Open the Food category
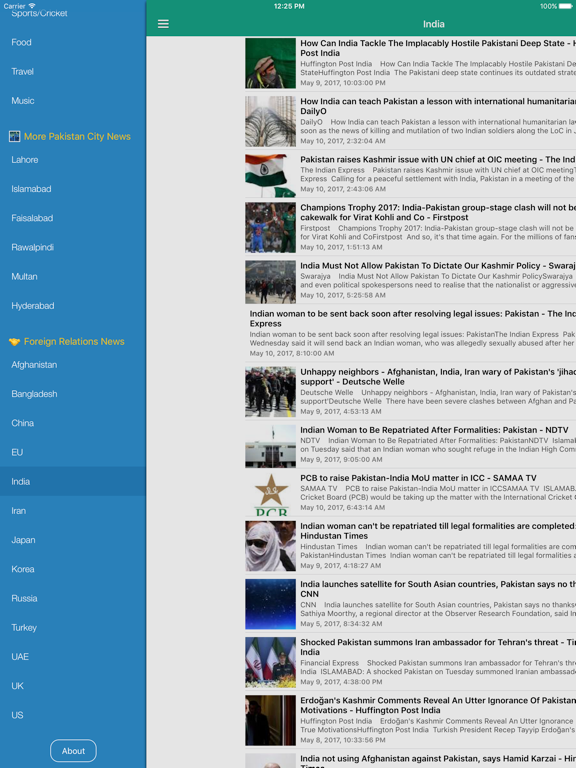This screenshot has width=576, height=768. point(72,42)
